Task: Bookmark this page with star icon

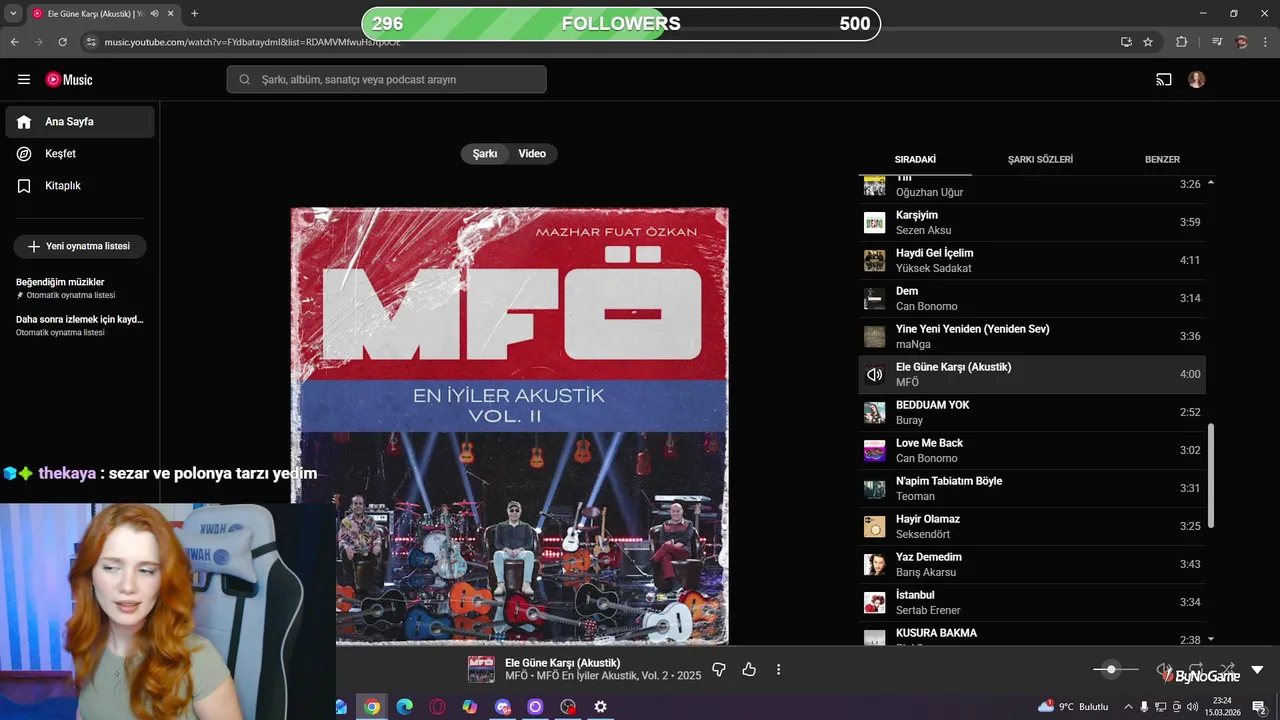Action: pos(1148,42)
